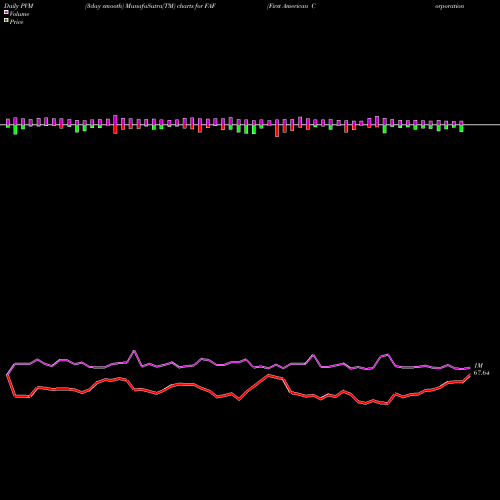Screen dimensions: 500x500
Task: Click the 67.64 price value label
Action: click(481, 373)
